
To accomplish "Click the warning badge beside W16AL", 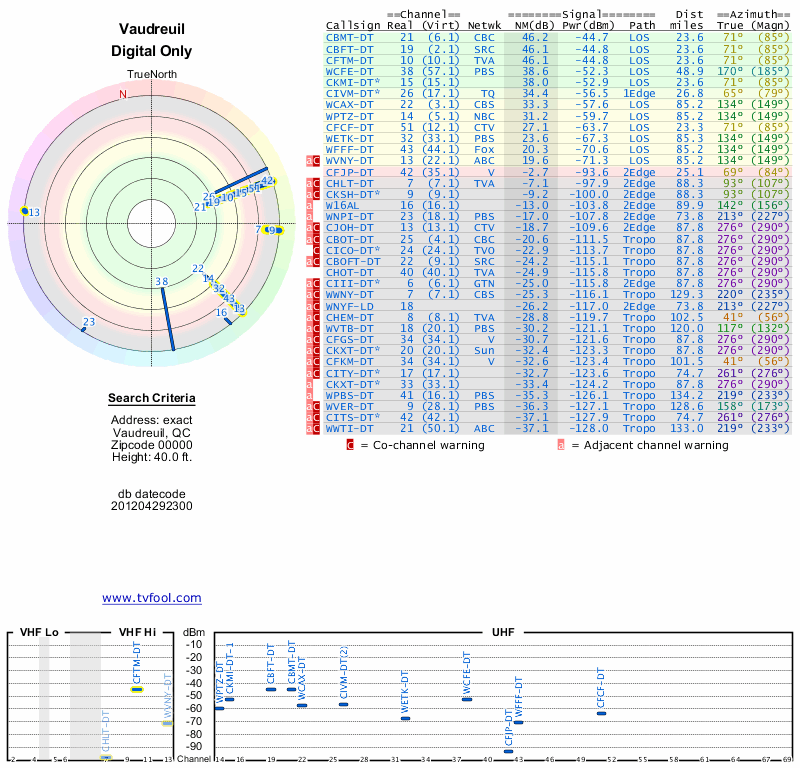I will (309, 206).
